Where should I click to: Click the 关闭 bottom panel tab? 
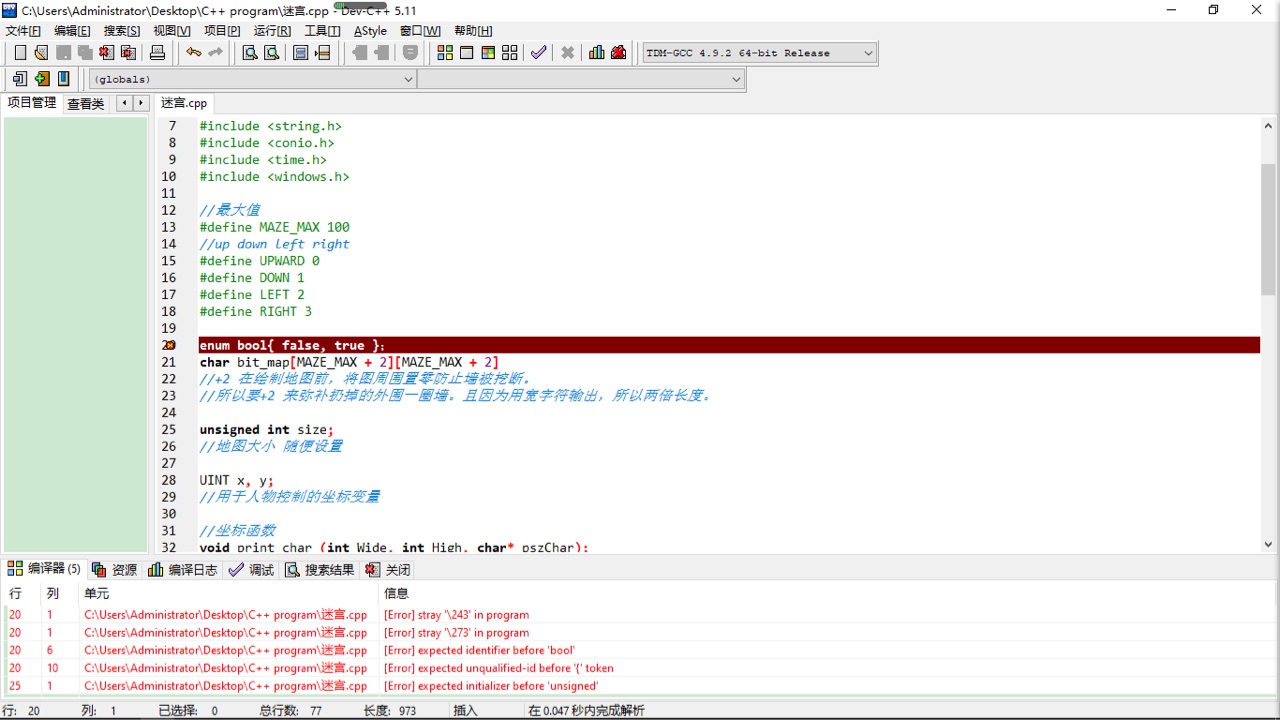tap(388, 569)
